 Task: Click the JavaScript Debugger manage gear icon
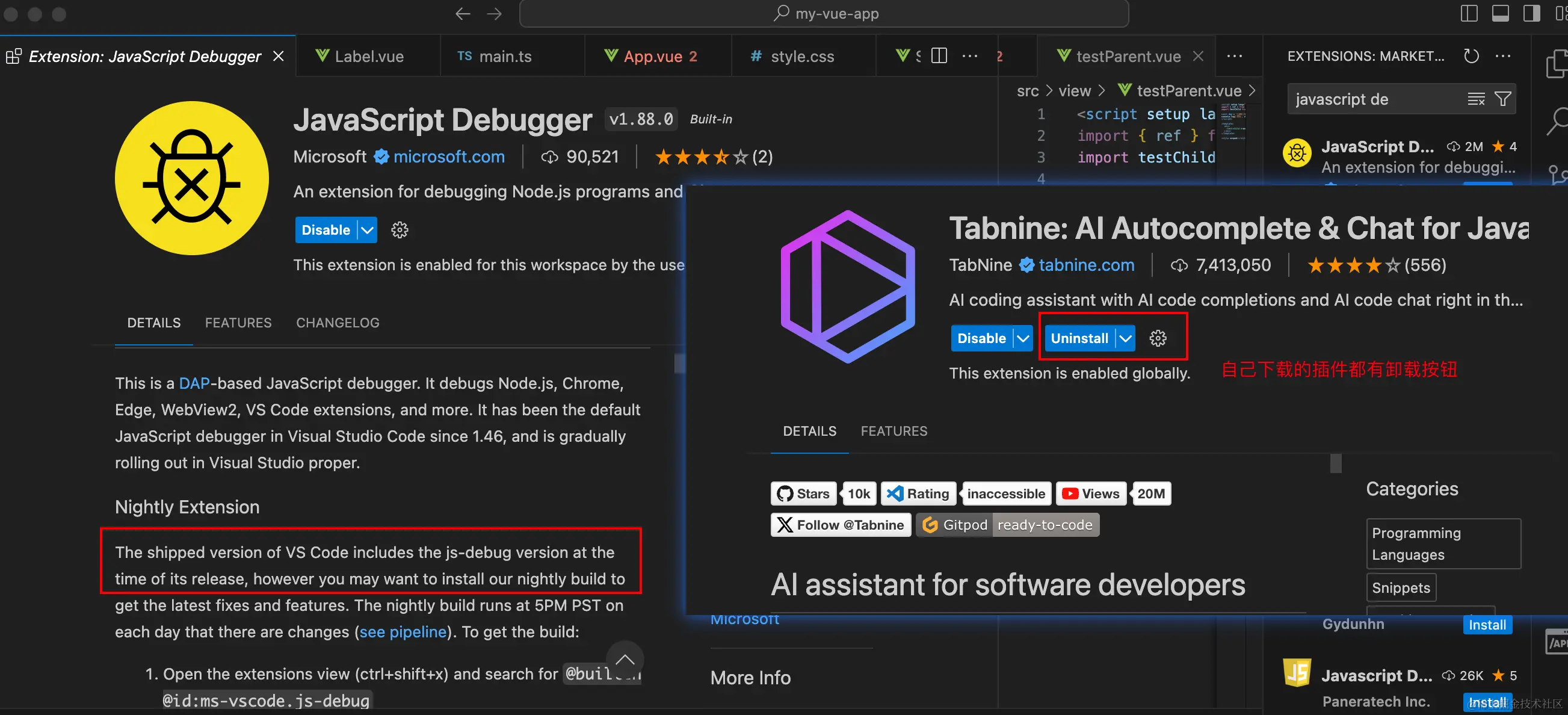pyautogui.click(x=400, y=231)
